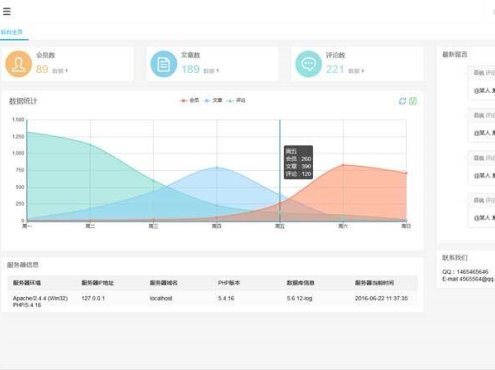Click the localhost cell

[161, 298]
